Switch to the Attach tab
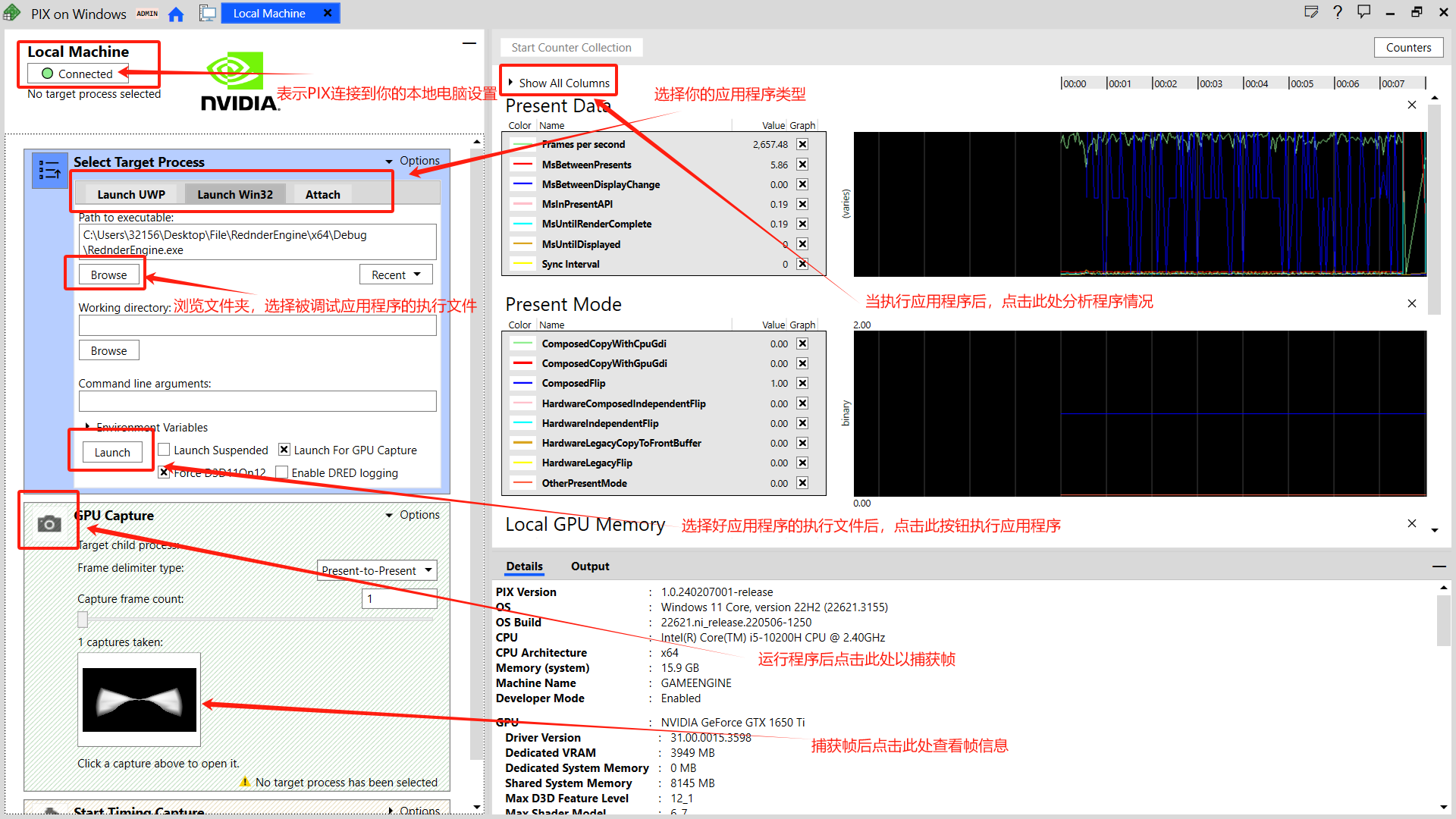Screen dimensions: 1456x819 coord(322,194)
